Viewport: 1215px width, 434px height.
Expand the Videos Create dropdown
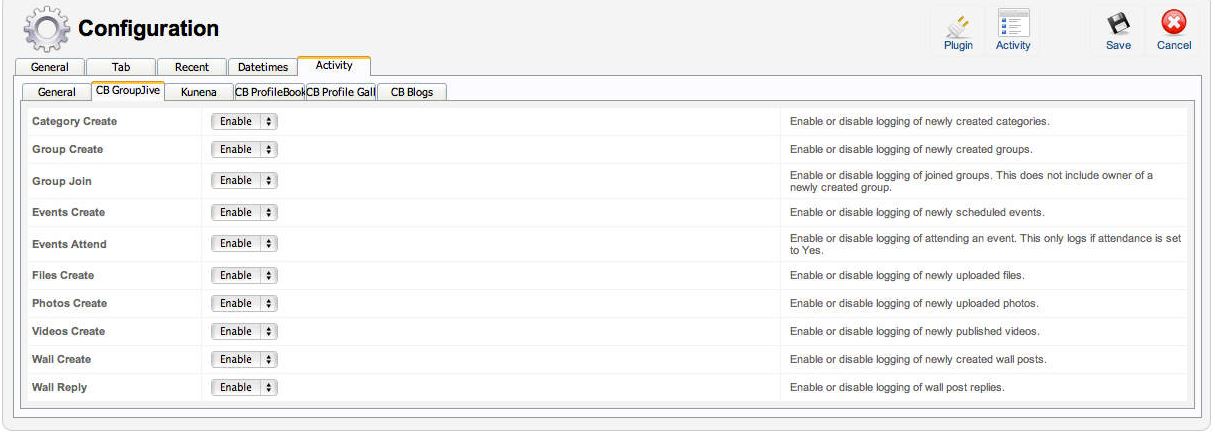point(244,331)
